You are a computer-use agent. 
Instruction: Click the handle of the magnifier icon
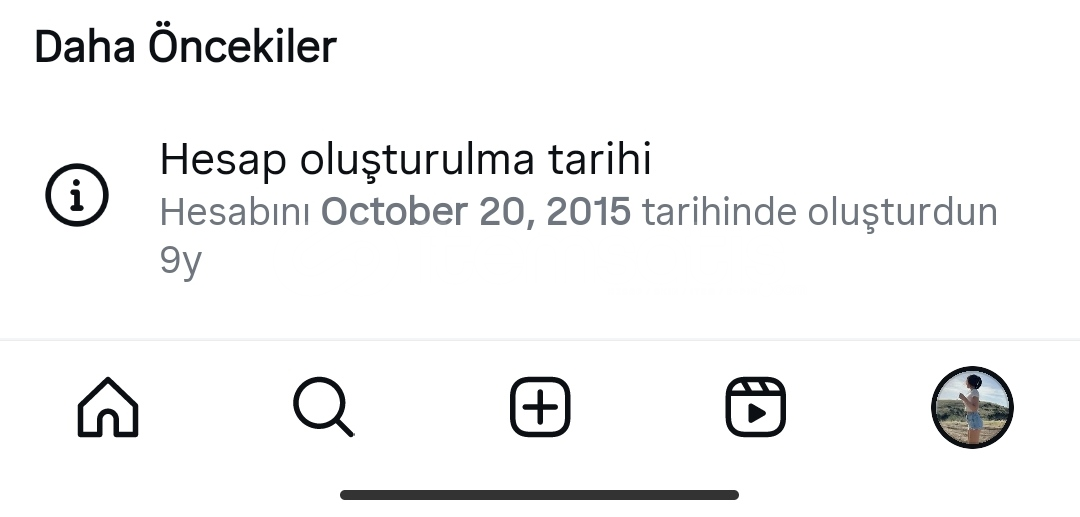click(x=343, y=425)
